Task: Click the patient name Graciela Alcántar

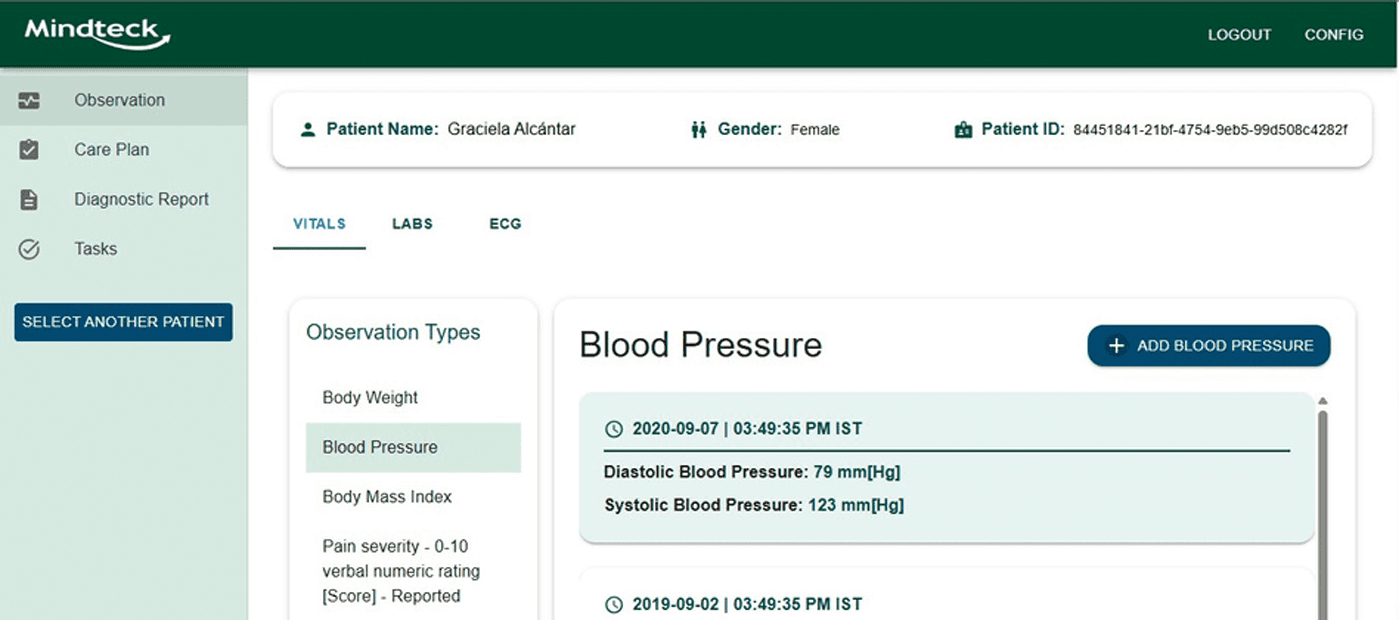Action: click(511, 129)
